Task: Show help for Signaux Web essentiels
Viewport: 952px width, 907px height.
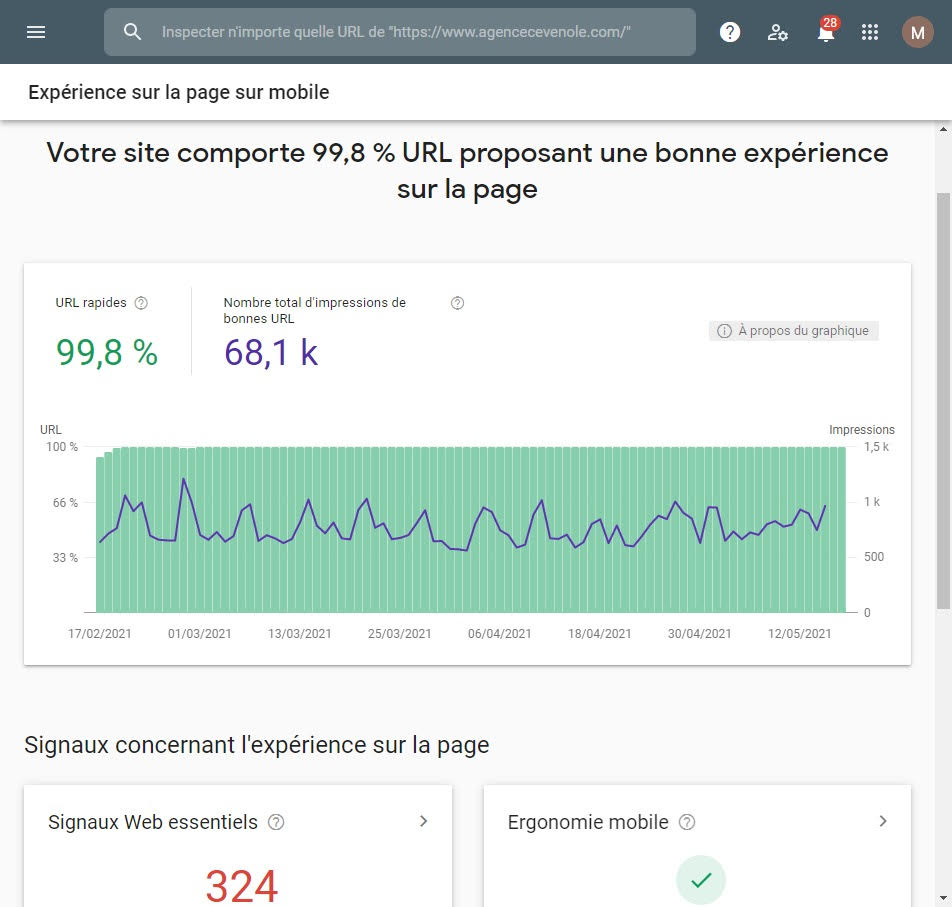Action: [x=276, y=822]
